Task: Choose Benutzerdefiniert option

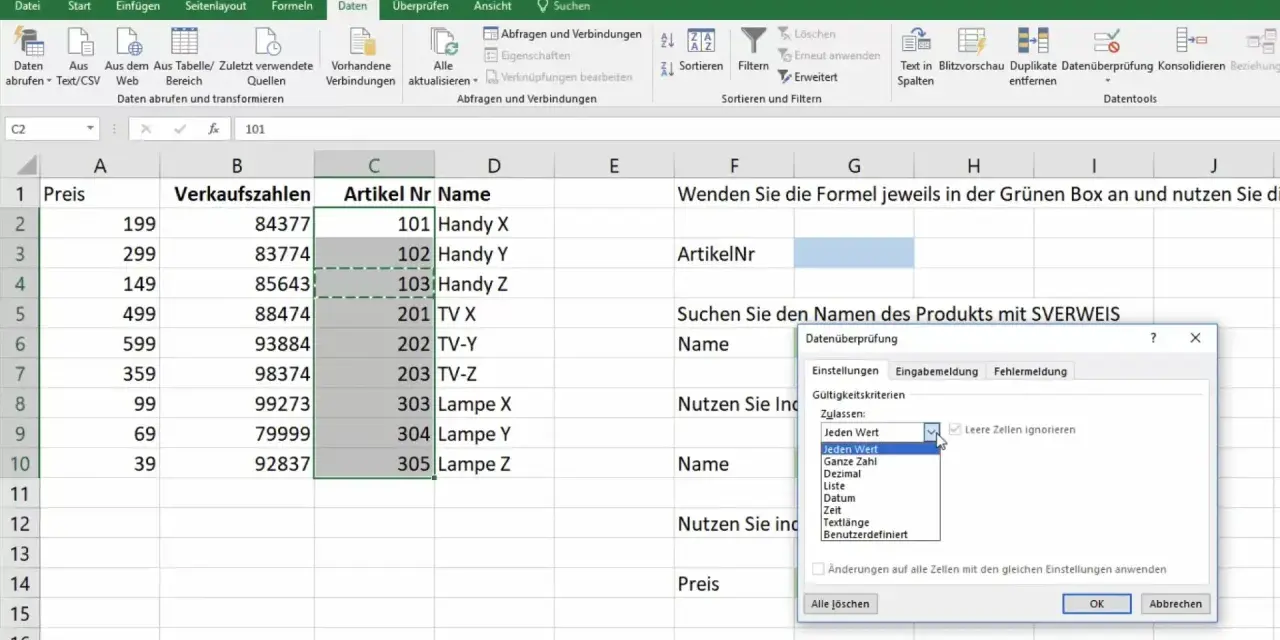Action: pyautogui.click(x=880, y=535)
